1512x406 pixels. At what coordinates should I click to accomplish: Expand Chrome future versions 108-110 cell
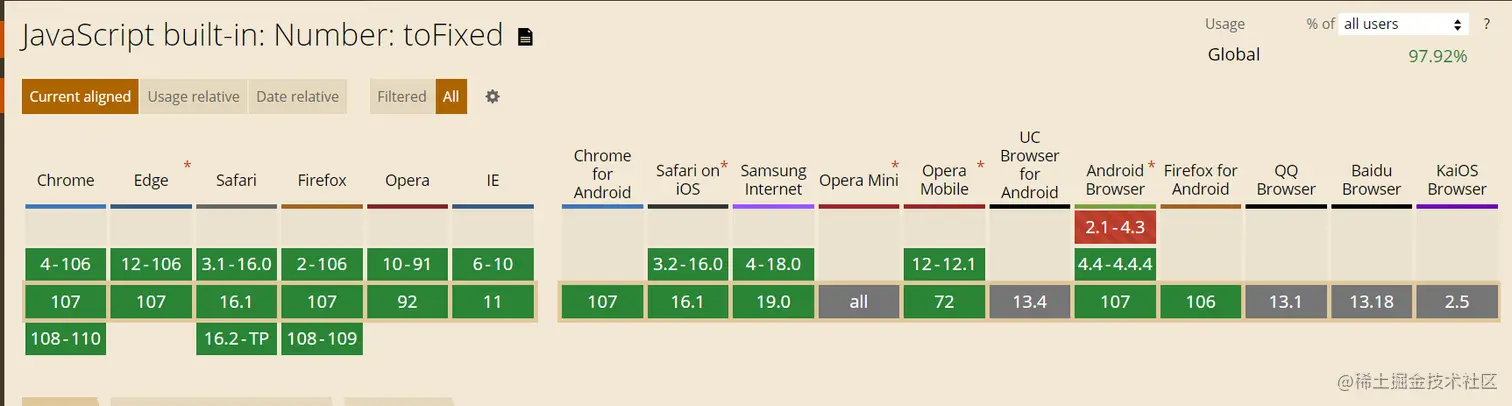tap(66, 339)
